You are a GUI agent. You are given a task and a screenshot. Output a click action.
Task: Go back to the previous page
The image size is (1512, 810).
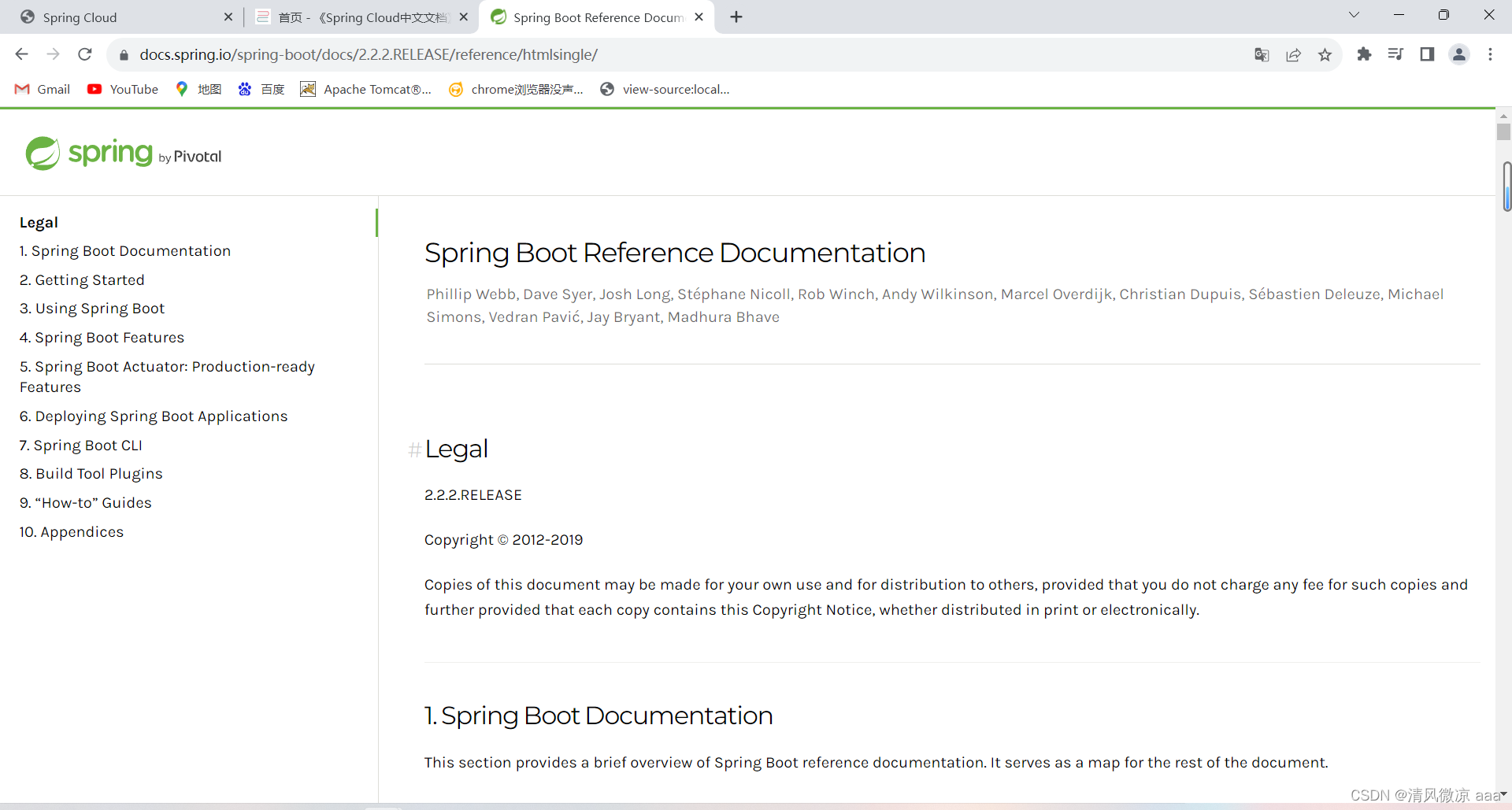21,54
